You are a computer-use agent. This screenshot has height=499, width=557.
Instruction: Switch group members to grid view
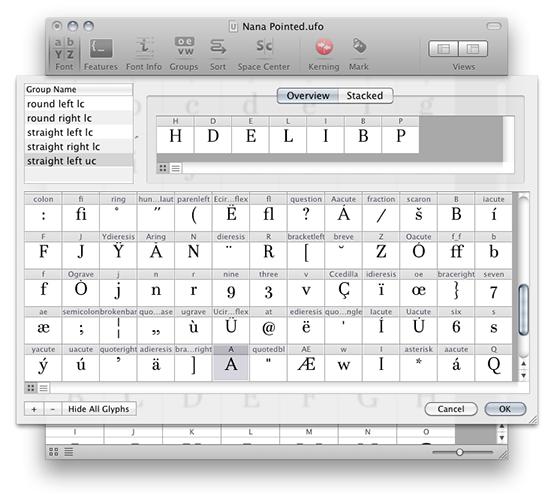(x=163, y=168)
